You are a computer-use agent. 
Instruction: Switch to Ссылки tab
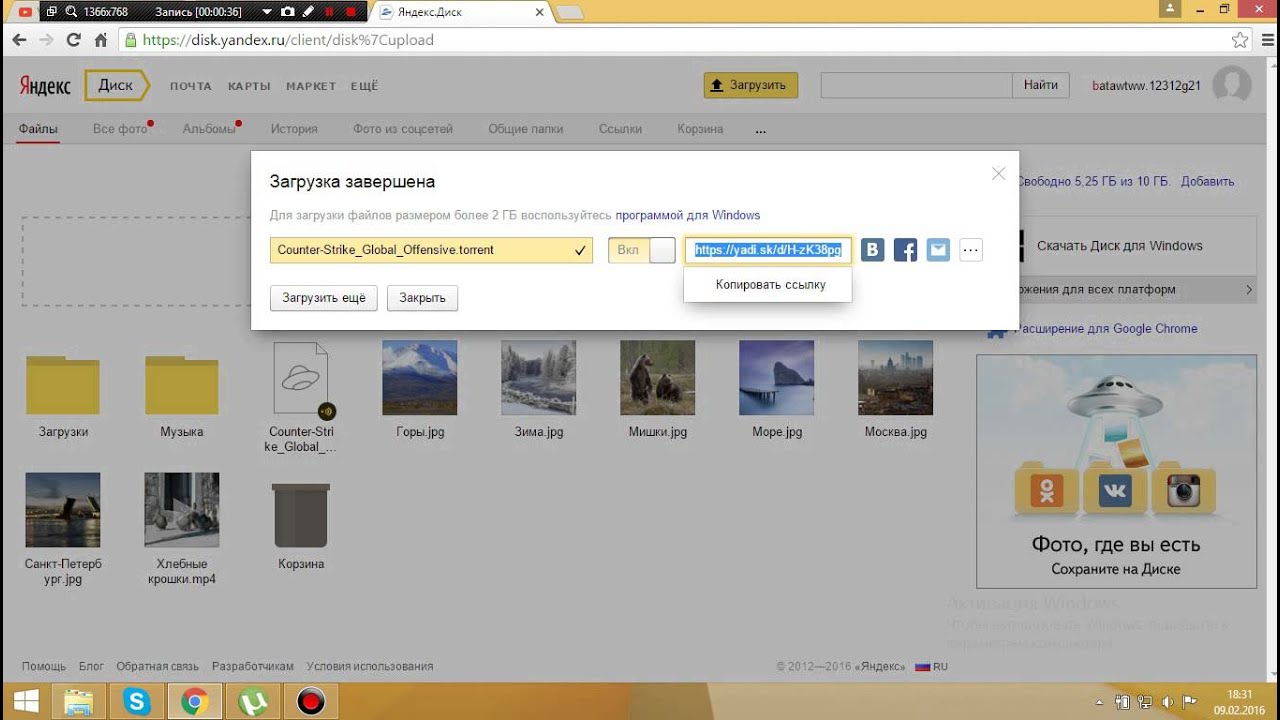(620, 129)
